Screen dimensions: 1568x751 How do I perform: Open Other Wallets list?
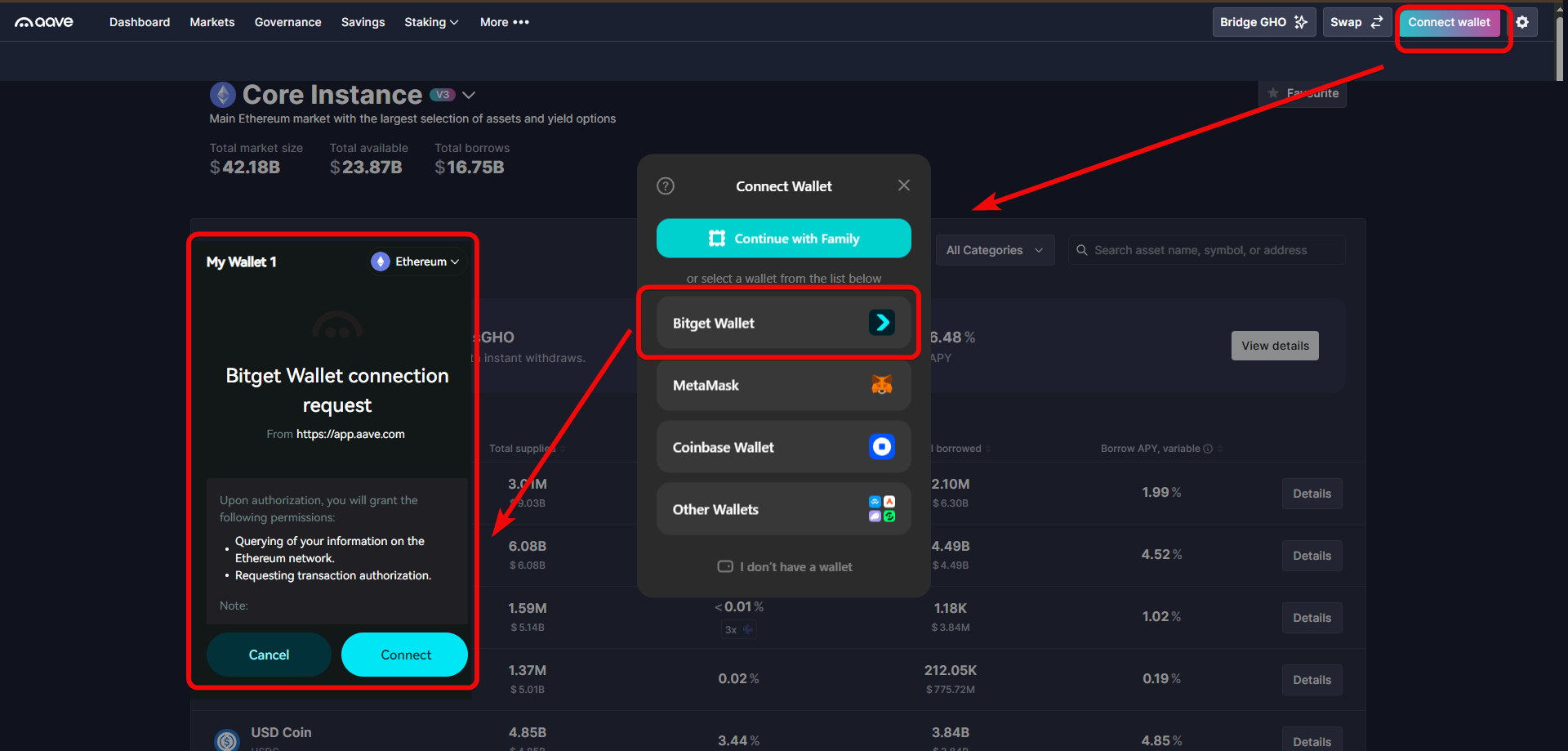782,509
